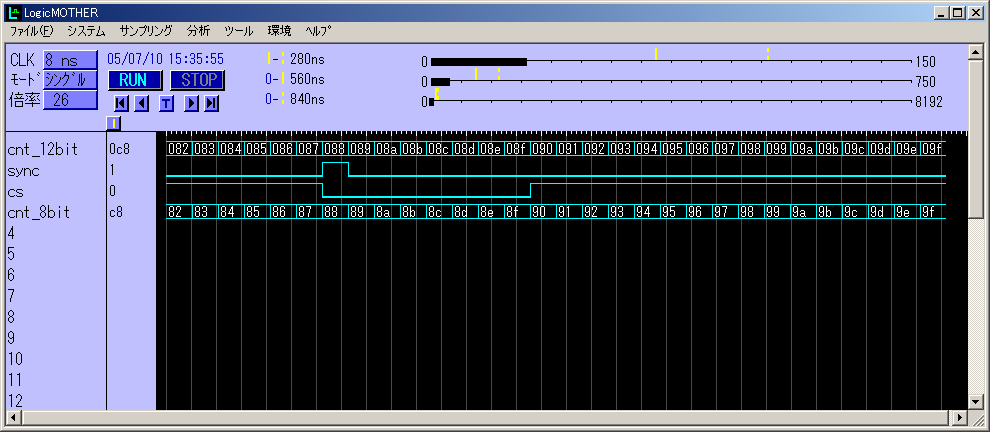Open the 分析 menu
The width and height of the screenshot is (990, 432).
click(198, 31)
